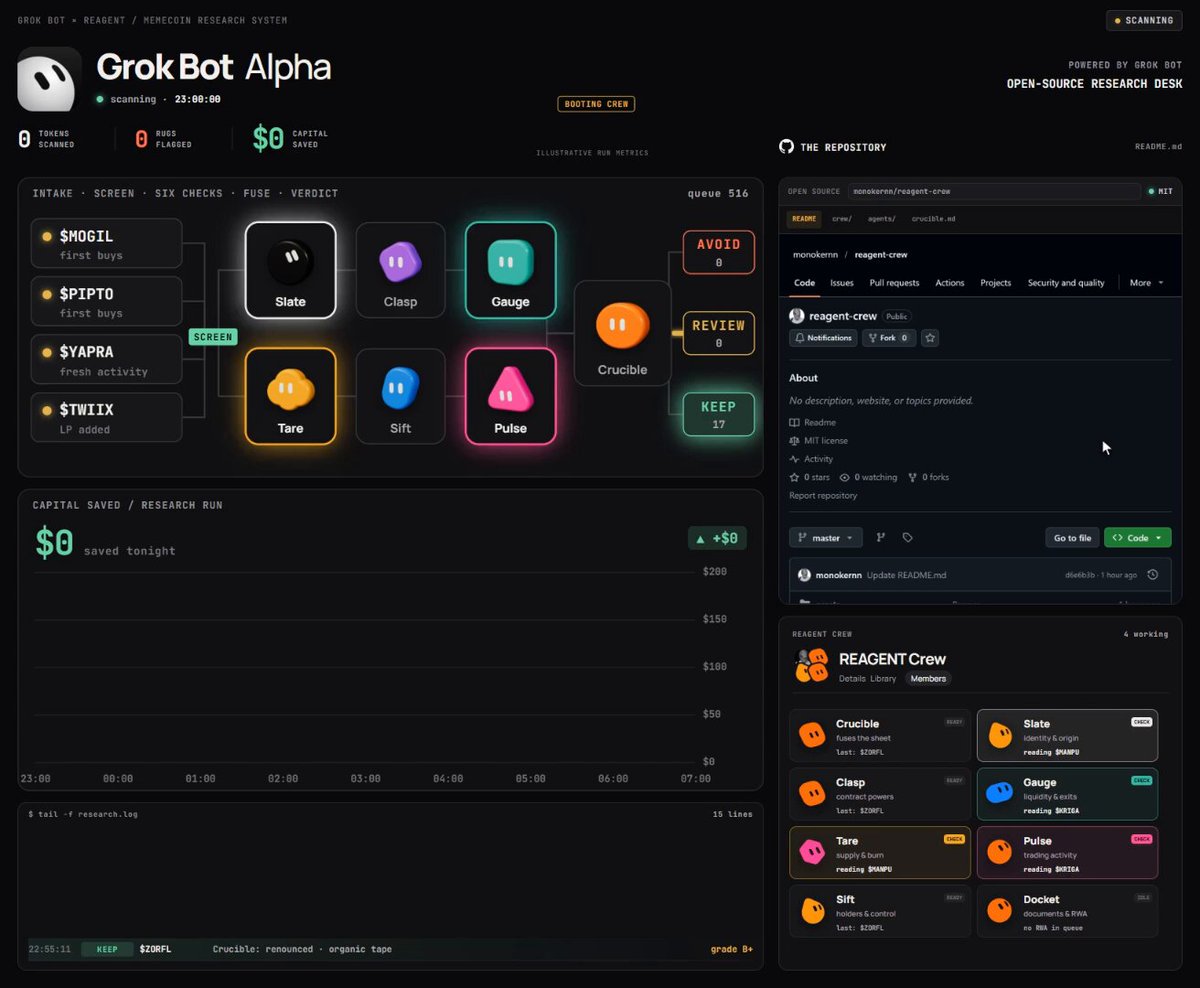This screenshot has height=988, width=1200.
Task: Open the Sift crew member card
Action: click(880, 911)
